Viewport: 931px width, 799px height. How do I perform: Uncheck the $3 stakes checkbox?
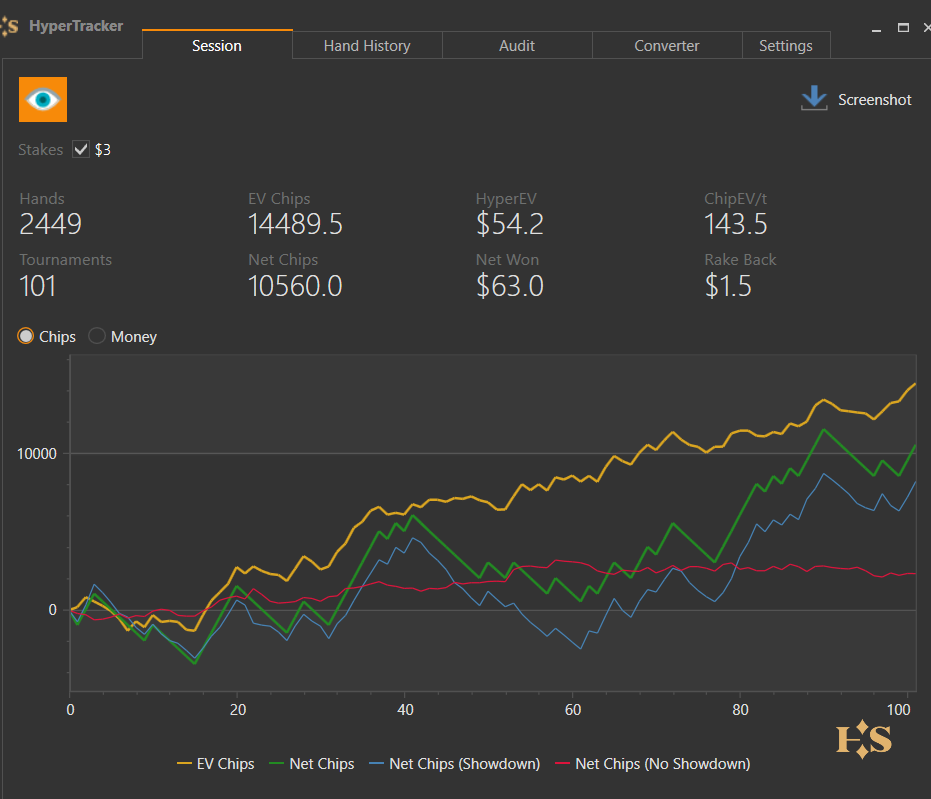tap(81, 149)
